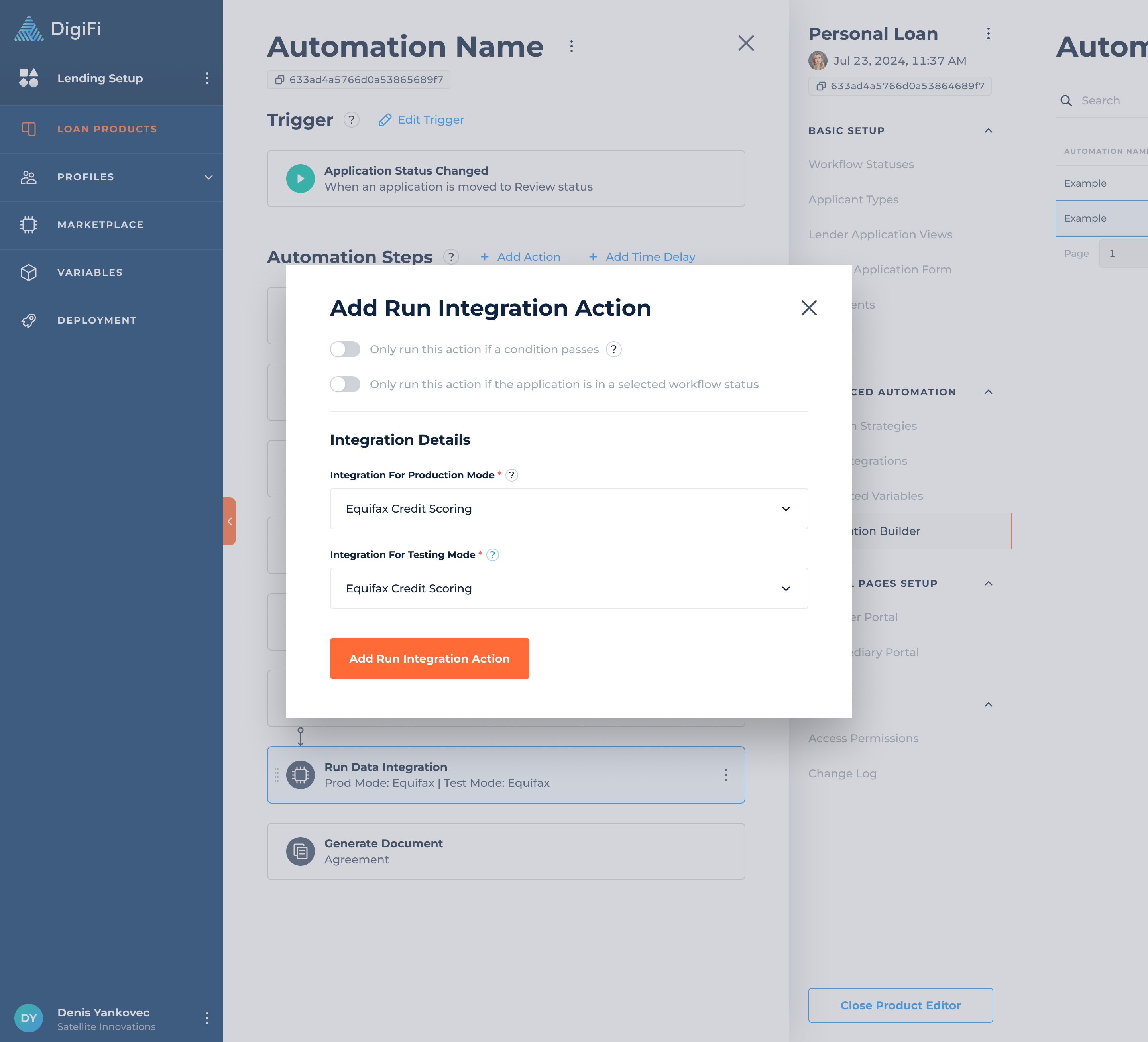Click drag handle on Run Data Integration step
This screenshot has width=1148, height=1042.
coord(277,775)
